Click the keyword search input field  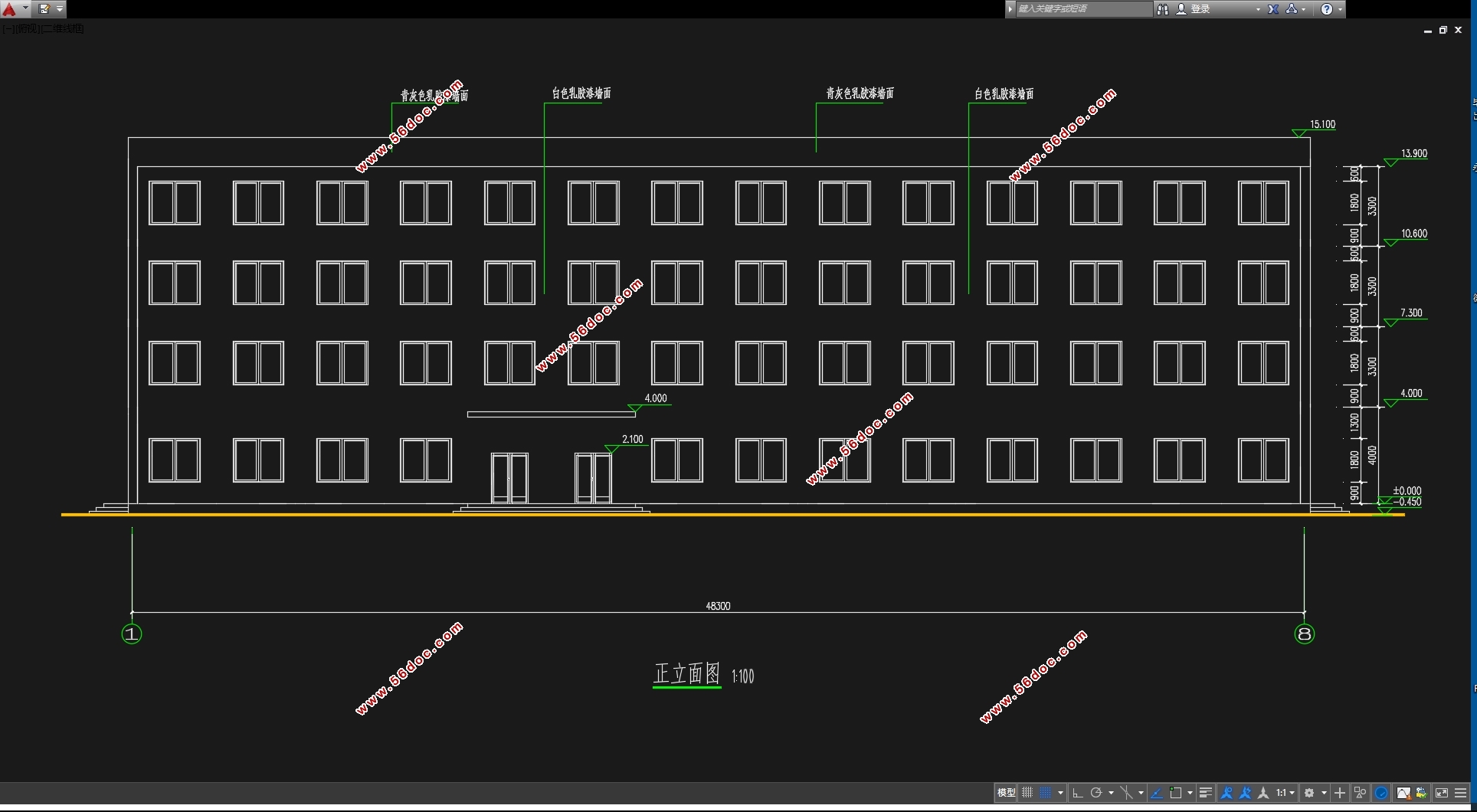(x=1082, y=9)
